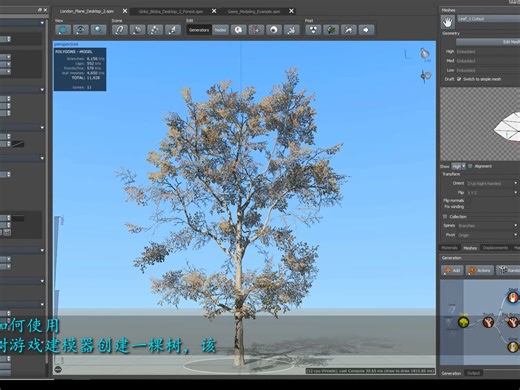Switch to Game_Modeling_Example.spm tab
The width and height of the screenshot is (520, 390).
point(254,11)
